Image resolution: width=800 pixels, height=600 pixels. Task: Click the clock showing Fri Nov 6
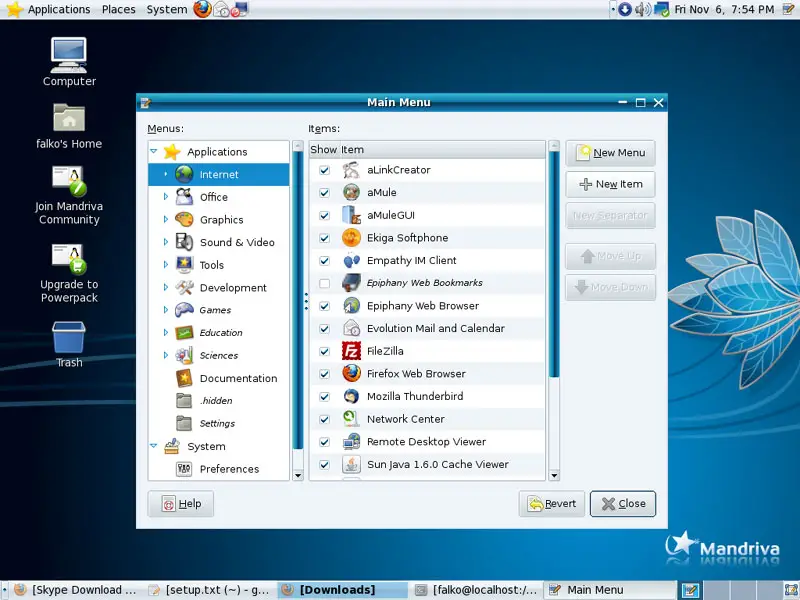[x=724, y=9]
